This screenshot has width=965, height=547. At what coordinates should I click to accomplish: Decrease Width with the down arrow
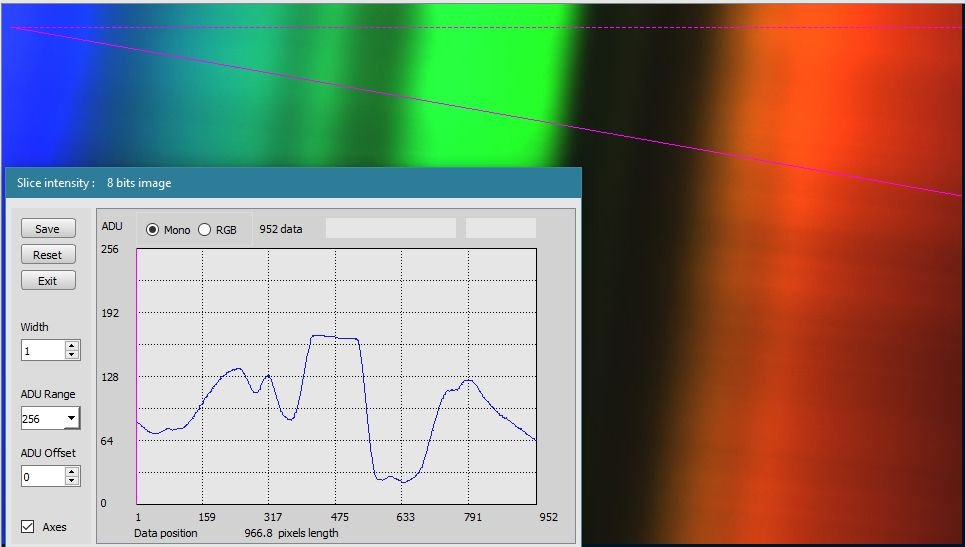point(71,355)
